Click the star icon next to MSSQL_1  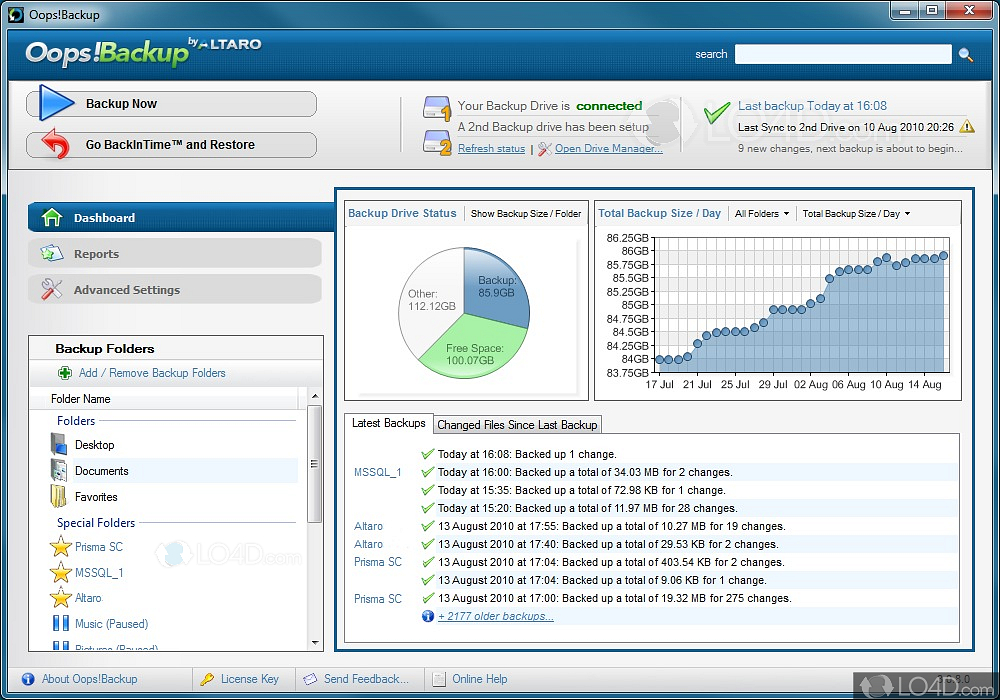tap(61, 573)
